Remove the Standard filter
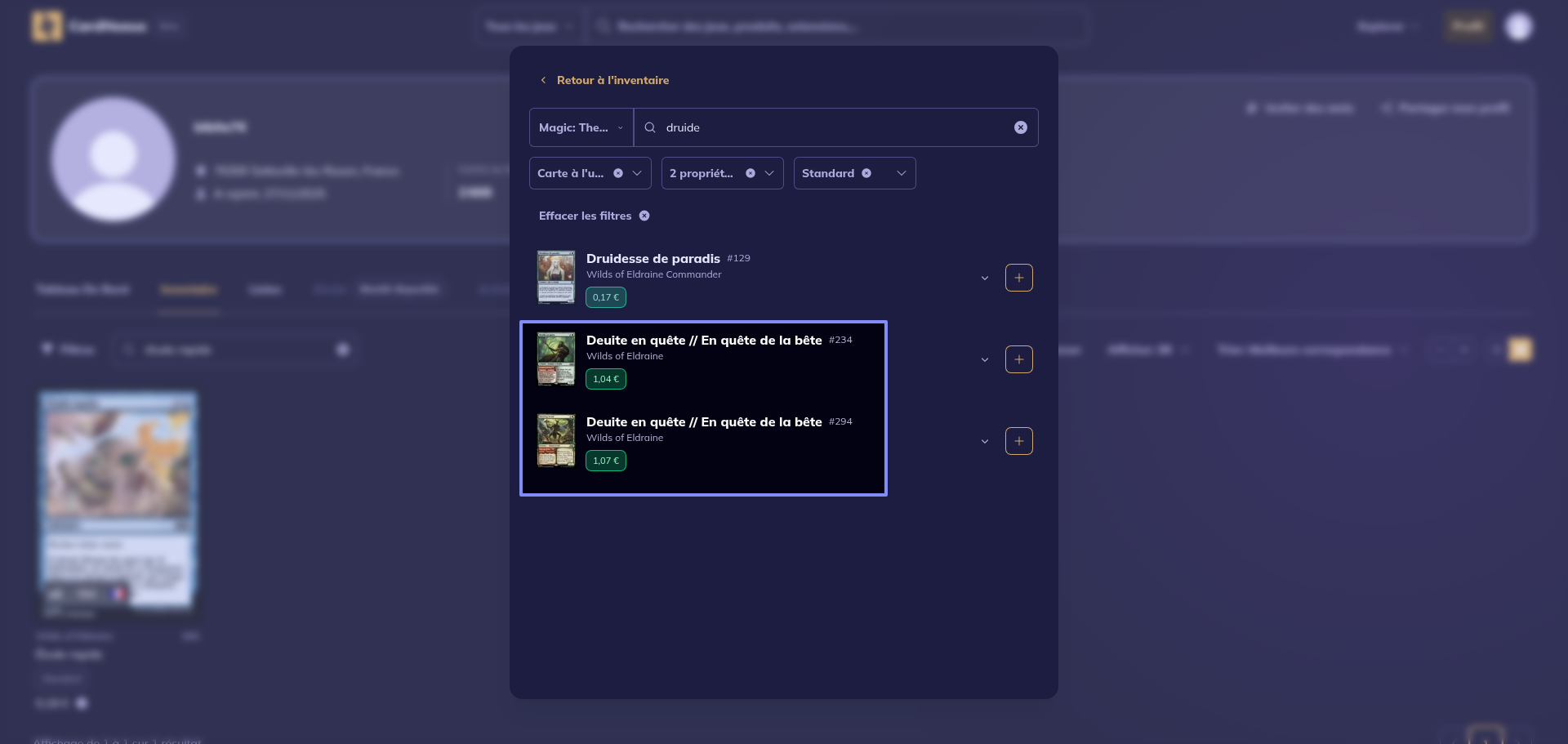Screen dimensions: 1568x744 (x=866, y=173)
